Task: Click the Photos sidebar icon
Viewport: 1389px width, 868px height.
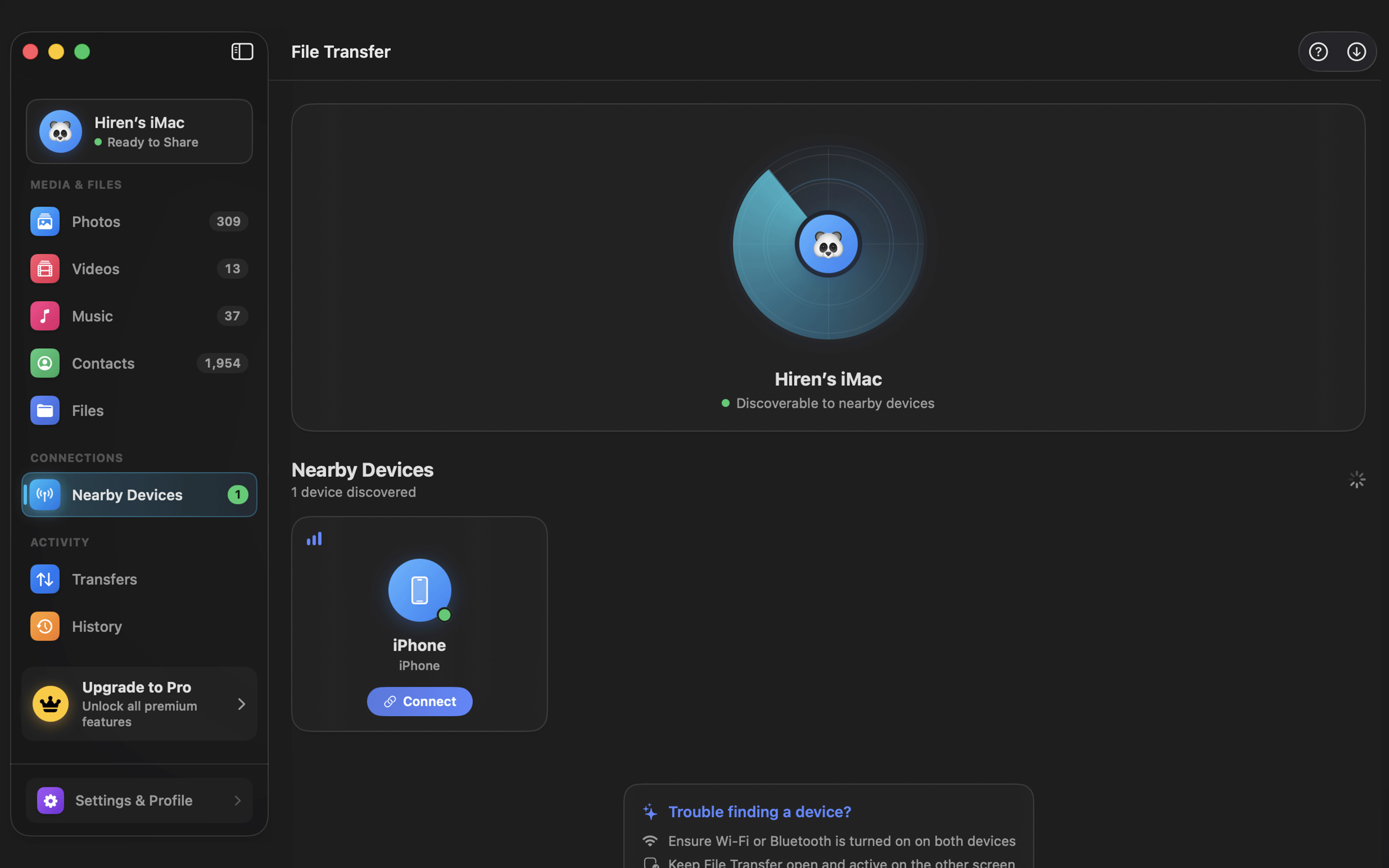Action: pos(45,222)
